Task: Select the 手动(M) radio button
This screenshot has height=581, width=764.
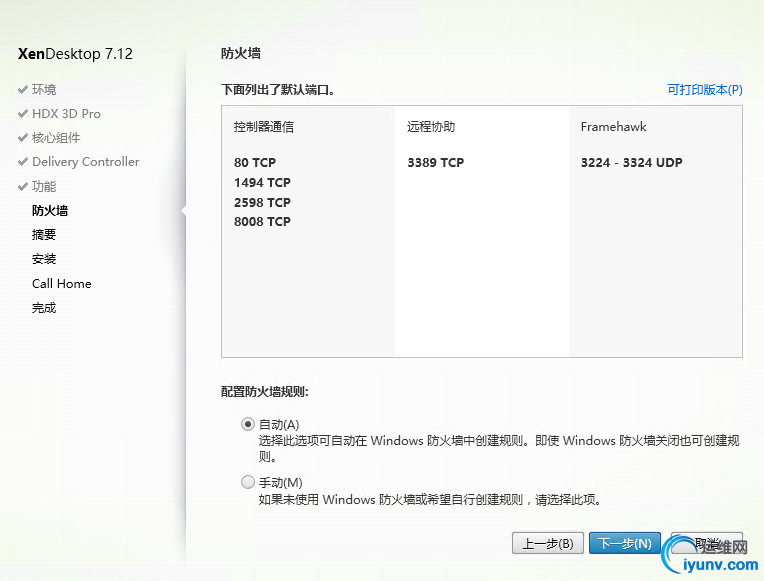Action: (248, 482)
